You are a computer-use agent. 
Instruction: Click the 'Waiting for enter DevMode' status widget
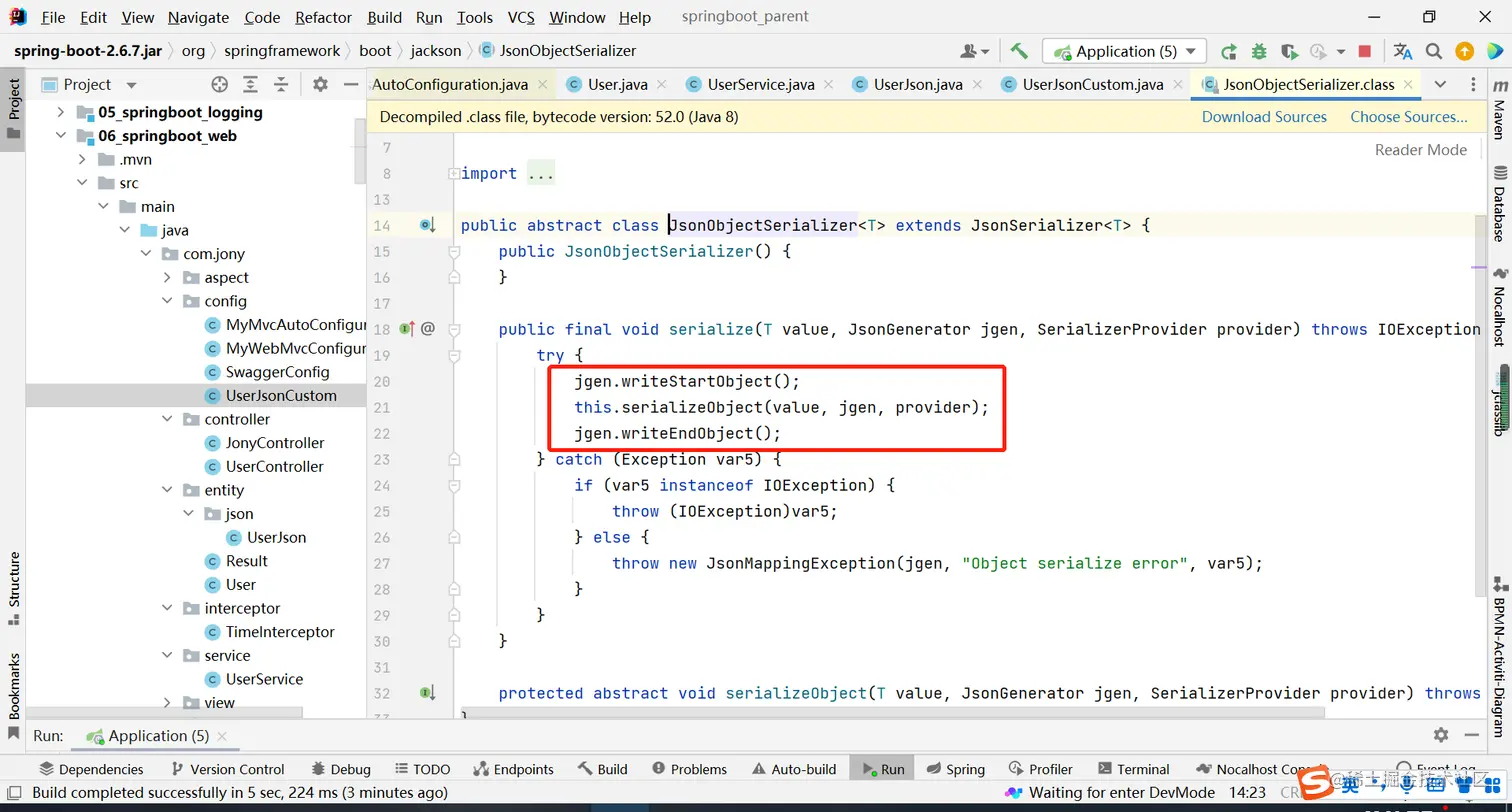[1110, 793]
